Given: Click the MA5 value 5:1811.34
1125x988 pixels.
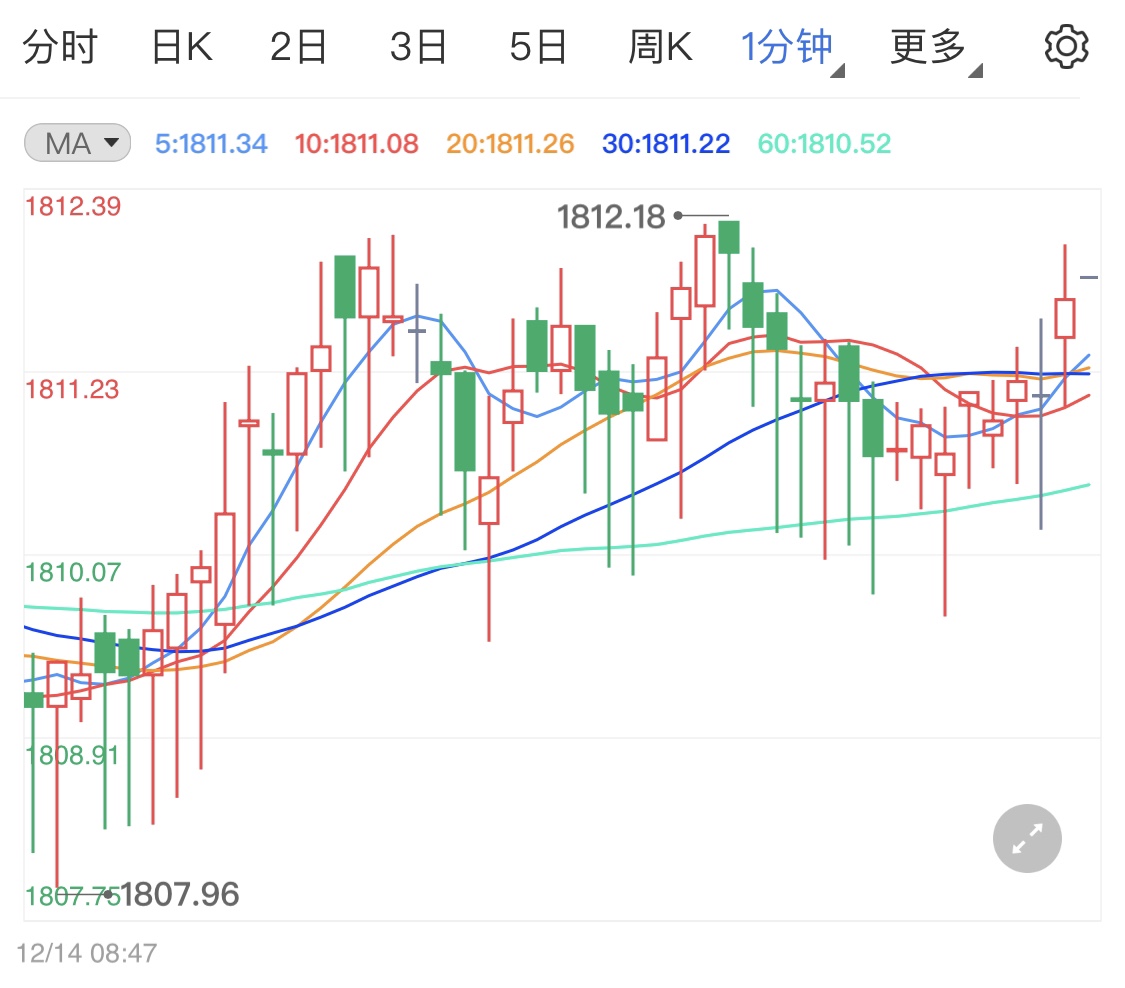Looking at the screenshot, I should point(211,144).
